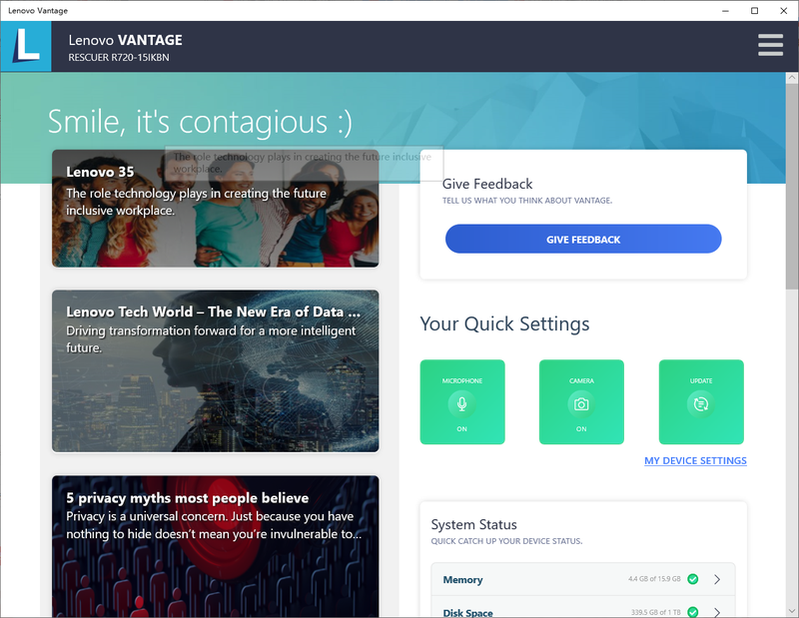Click the green Memory status checkmark
Viewport: 799px width, 618px height.
click(x=693, y=579)
